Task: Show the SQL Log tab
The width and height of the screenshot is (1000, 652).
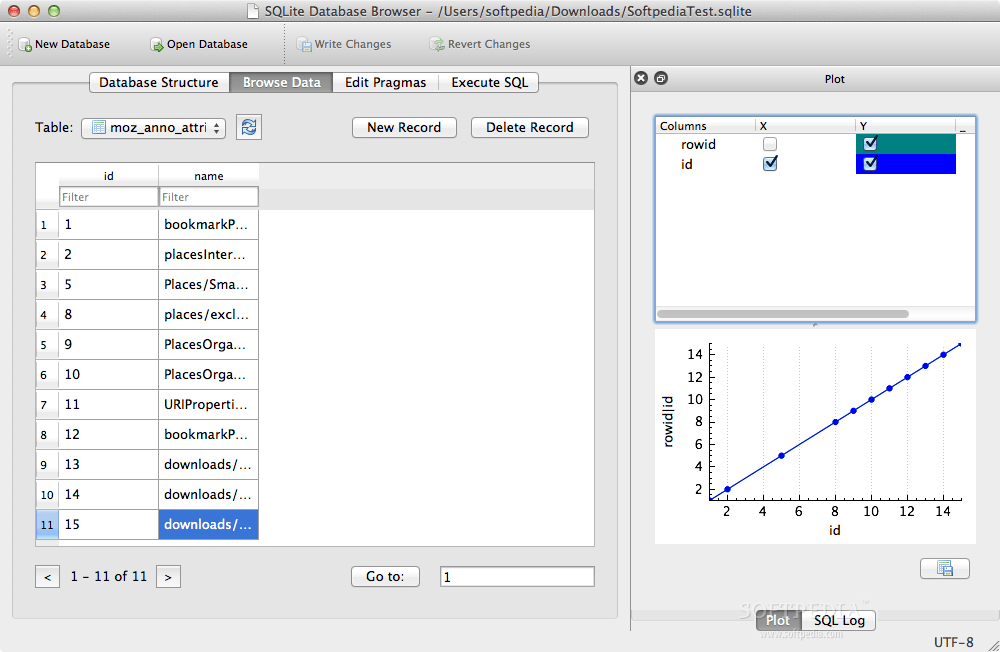Action: click(839, 620)
